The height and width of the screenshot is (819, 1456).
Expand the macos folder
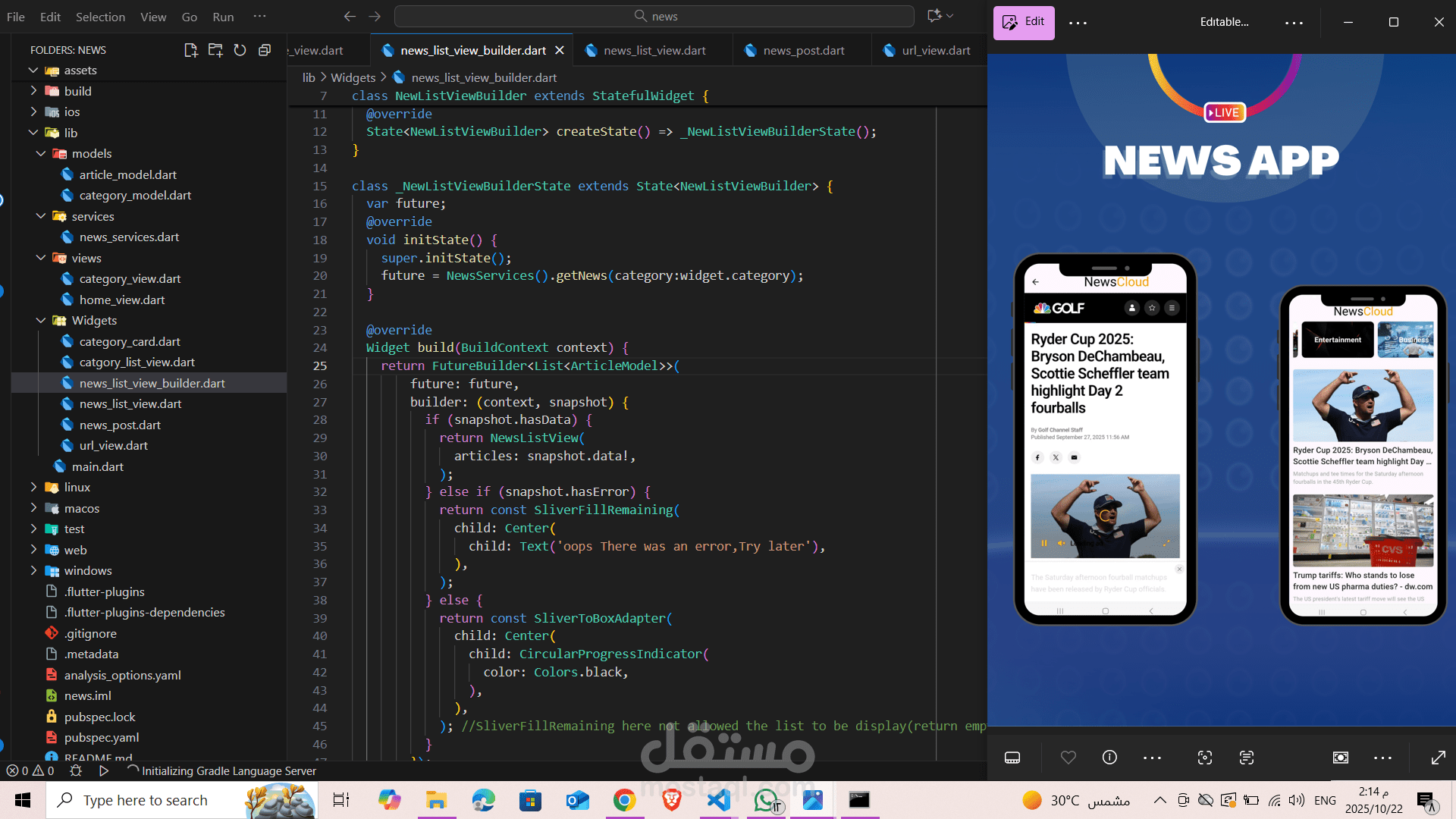33,508
